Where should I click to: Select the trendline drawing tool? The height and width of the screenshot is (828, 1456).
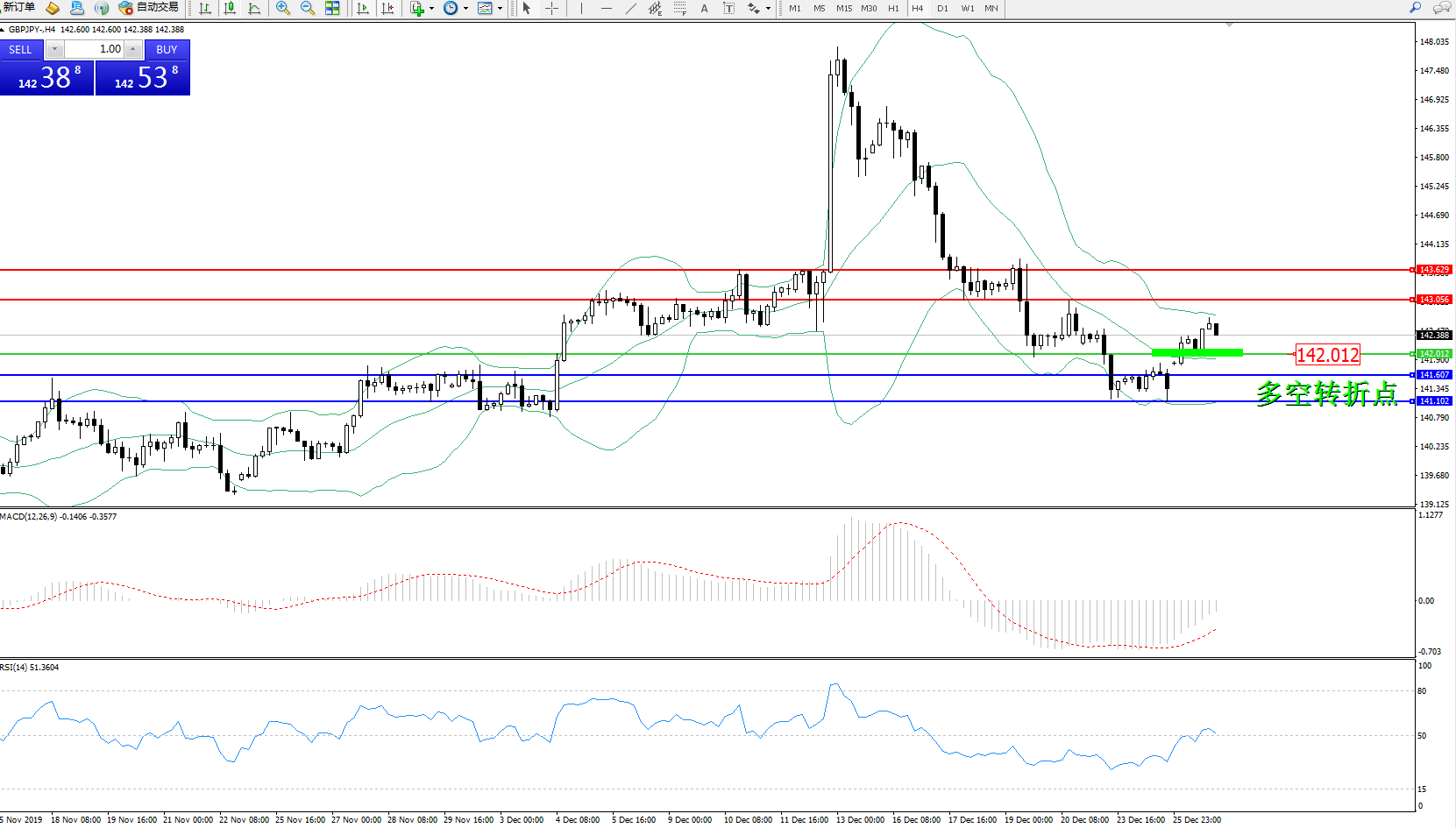[x=631, y=8]
